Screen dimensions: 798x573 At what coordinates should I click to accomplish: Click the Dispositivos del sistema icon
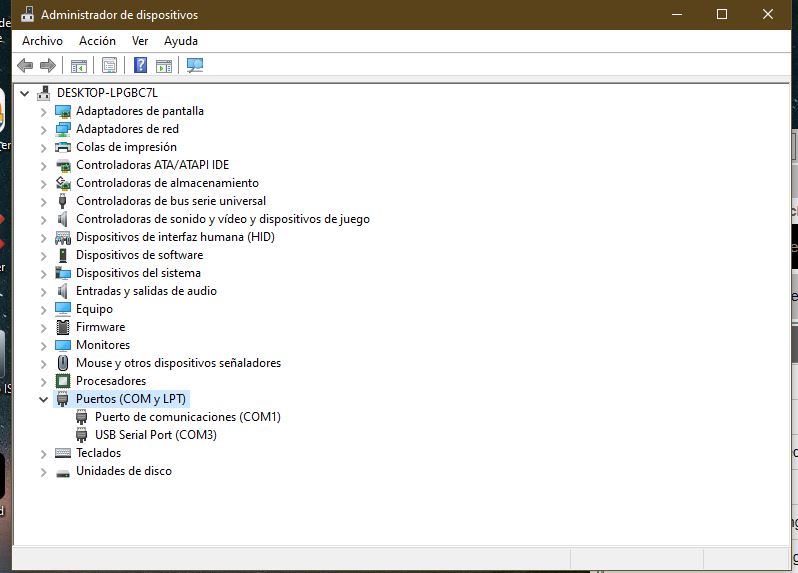pos(63,273)
